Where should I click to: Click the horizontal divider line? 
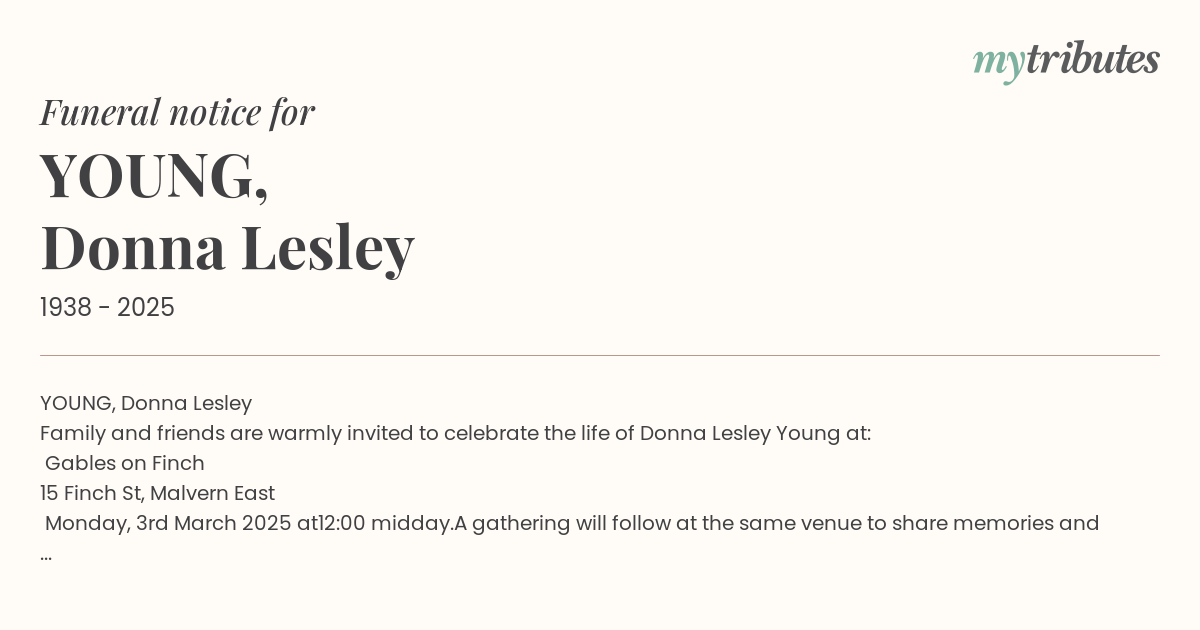click(600, 355)
